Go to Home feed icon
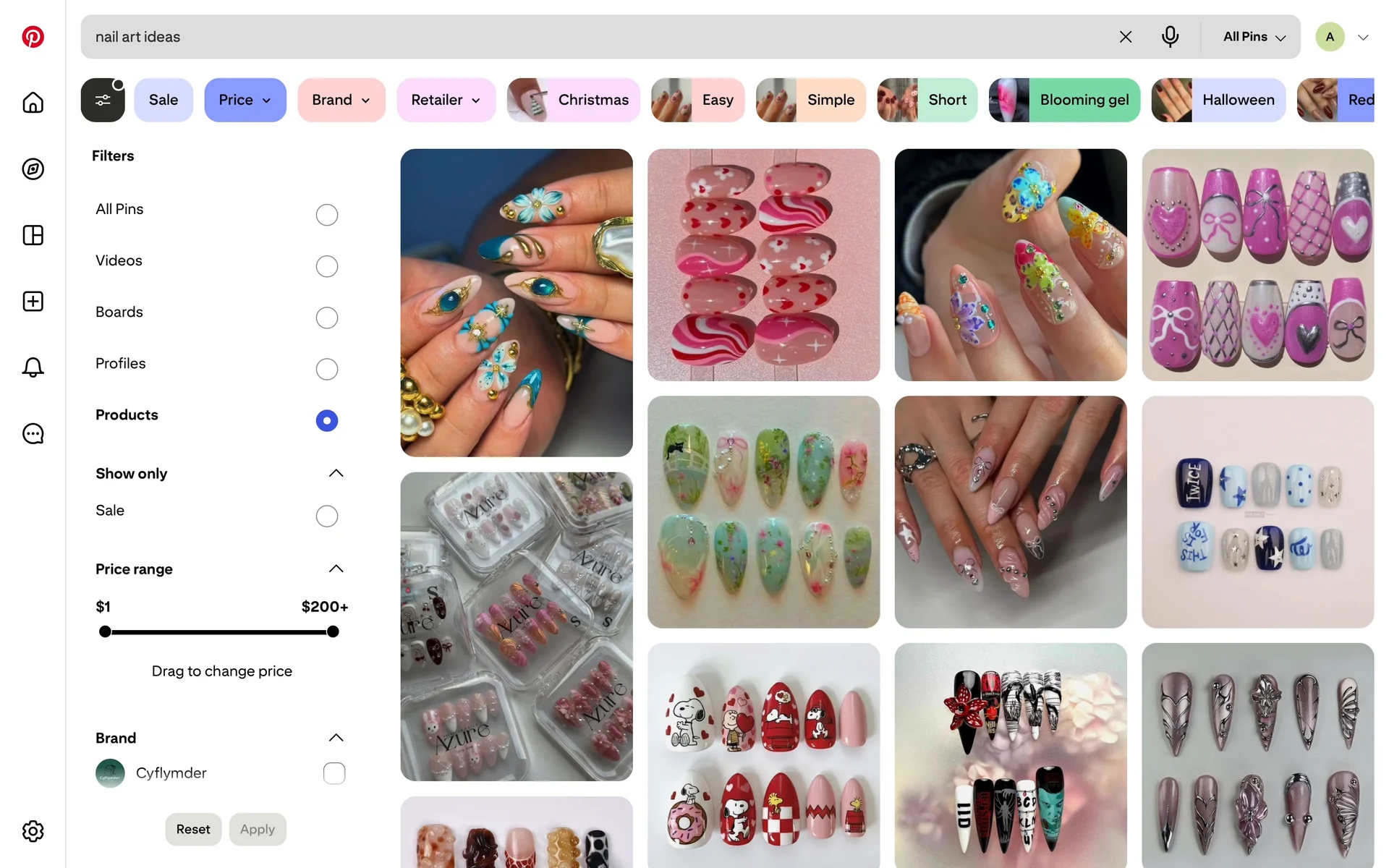The height and width of the screenshot is (868, 1389). pyautogui.click(x=33, y=103)
